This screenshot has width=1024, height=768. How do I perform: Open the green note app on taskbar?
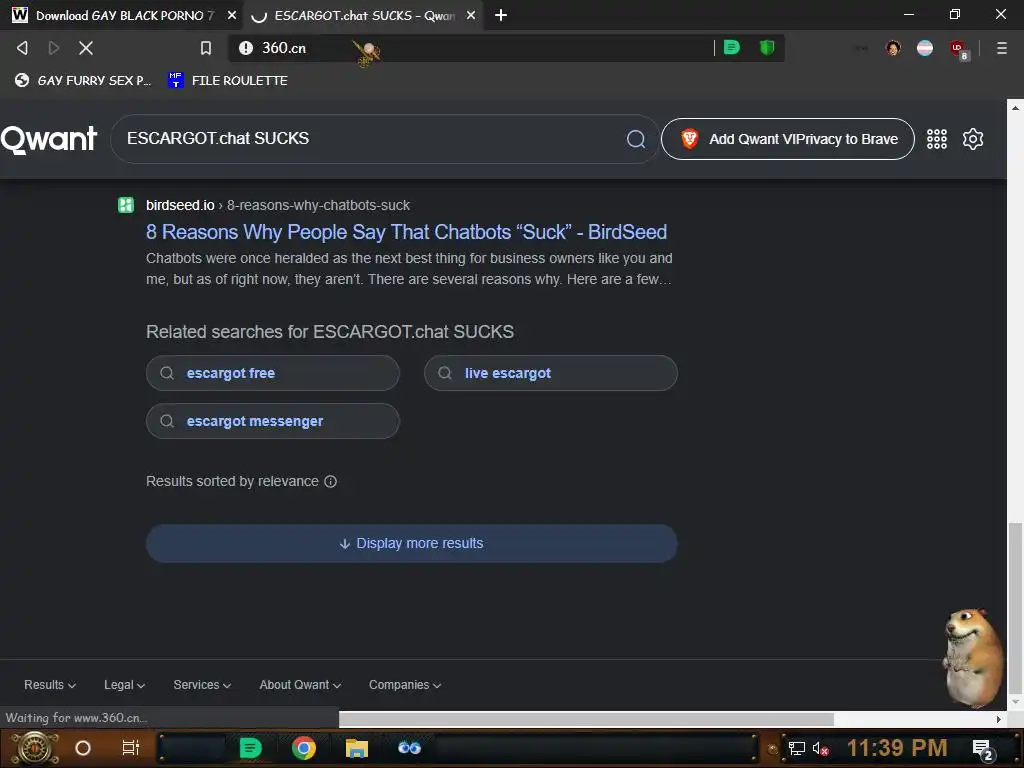(x=250, y=748)
